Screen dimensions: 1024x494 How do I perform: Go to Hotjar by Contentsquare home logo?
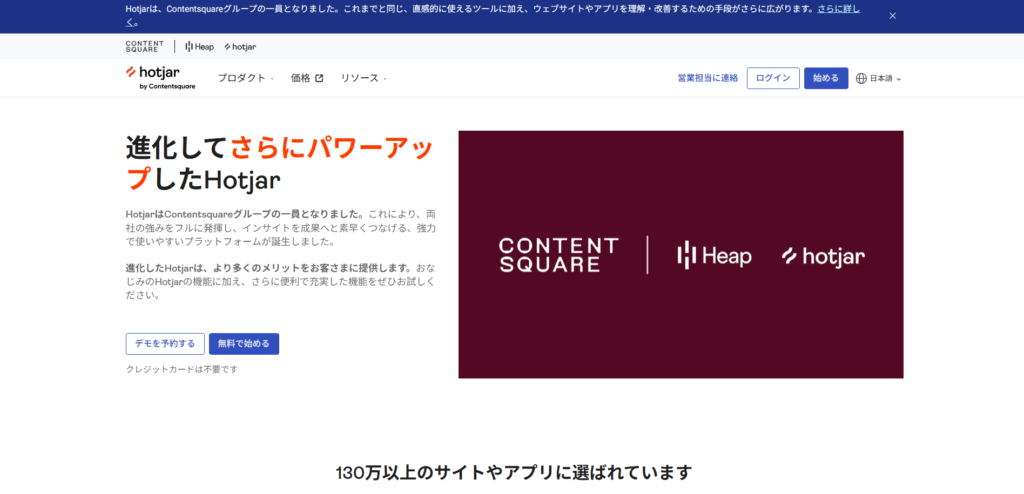tap(161, 77)
